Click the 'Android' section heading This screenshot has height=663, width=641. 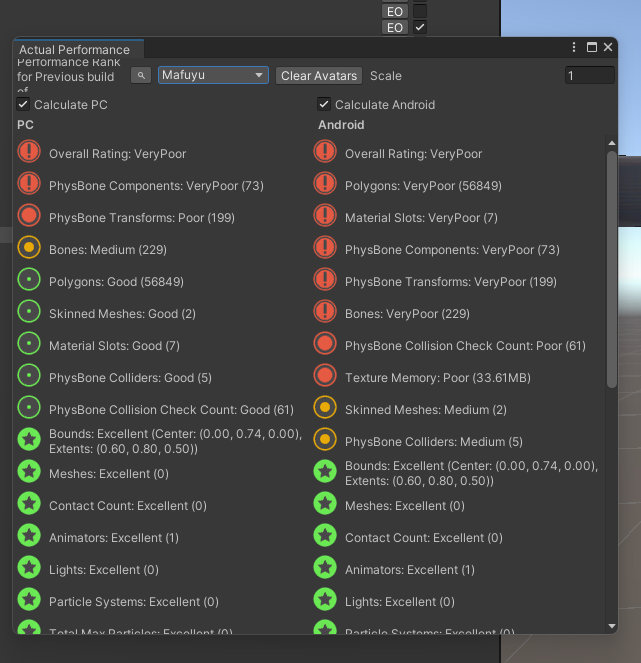(x=341, y=125)
